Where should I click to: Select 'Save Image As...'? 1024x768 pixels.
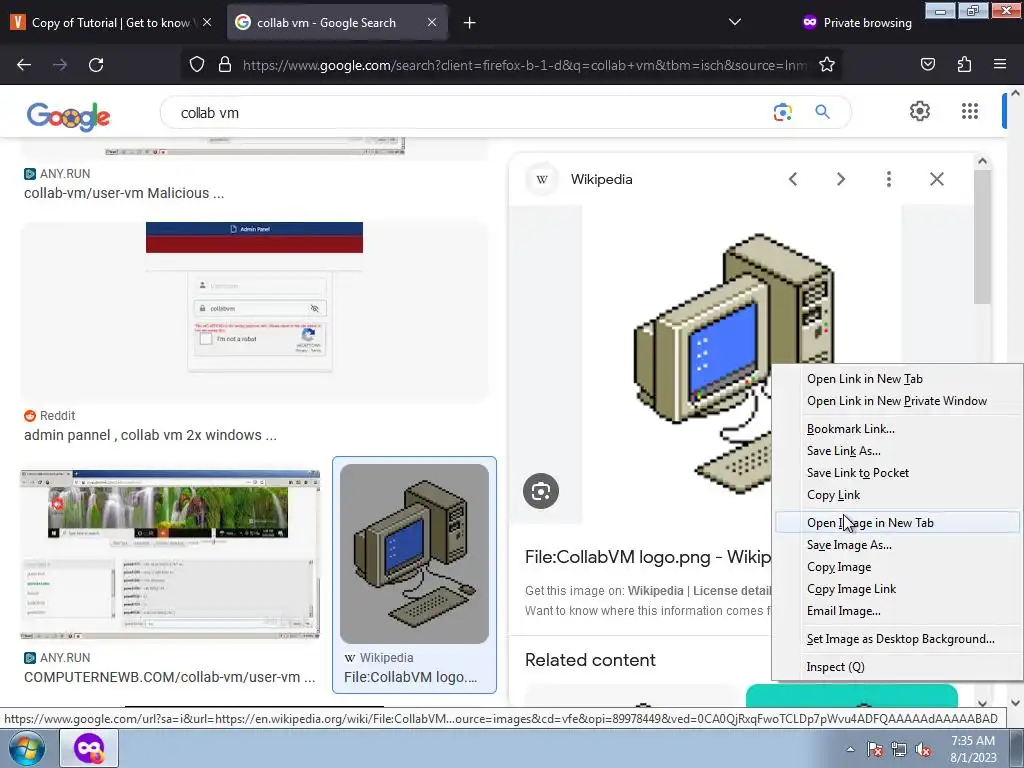(849, 545)
